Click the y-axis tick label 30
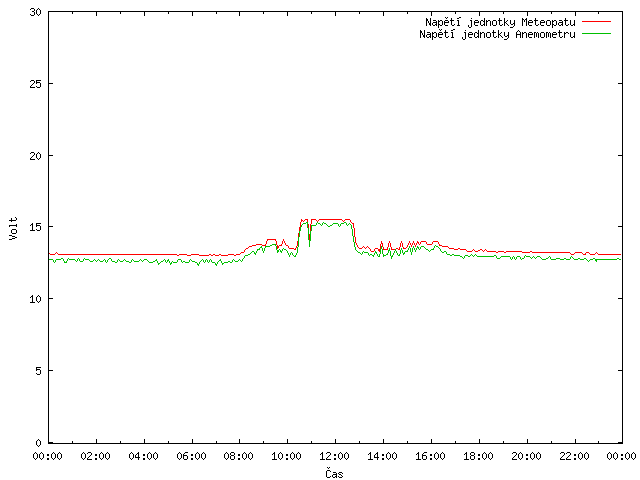 point(36,12)
